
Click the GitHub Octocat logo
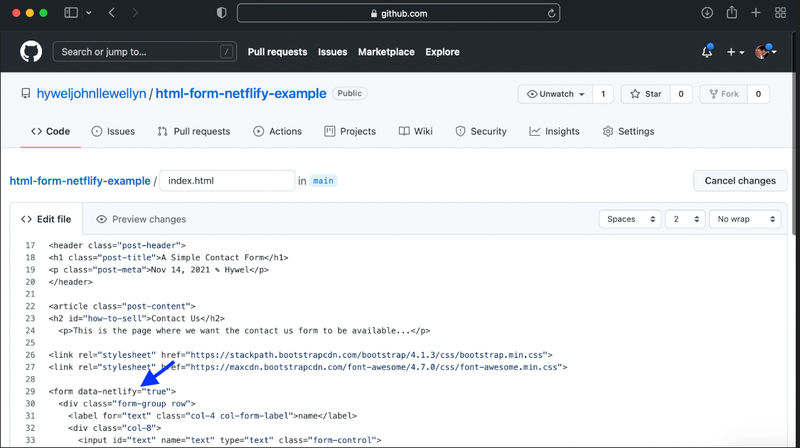point(30,52)
